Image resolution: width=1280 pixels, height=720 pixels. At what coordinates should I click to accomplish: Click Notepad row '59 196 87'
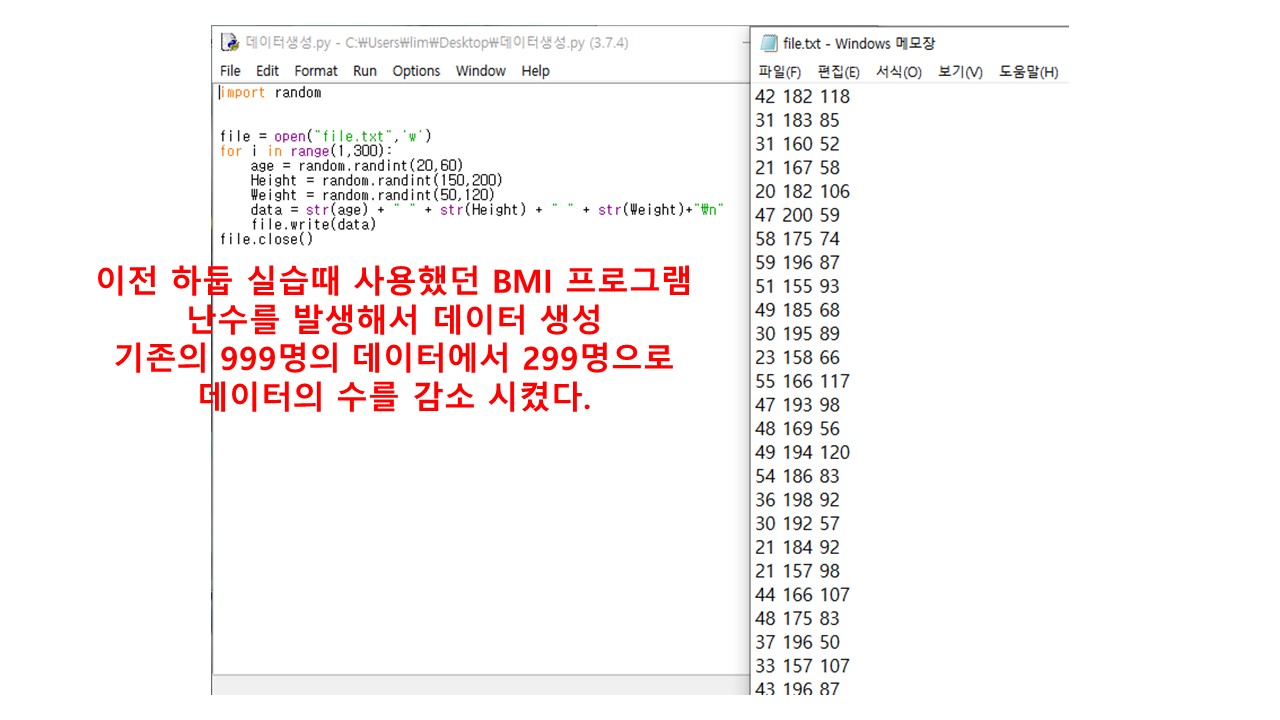pyautogui.click(x=797, y=263)
